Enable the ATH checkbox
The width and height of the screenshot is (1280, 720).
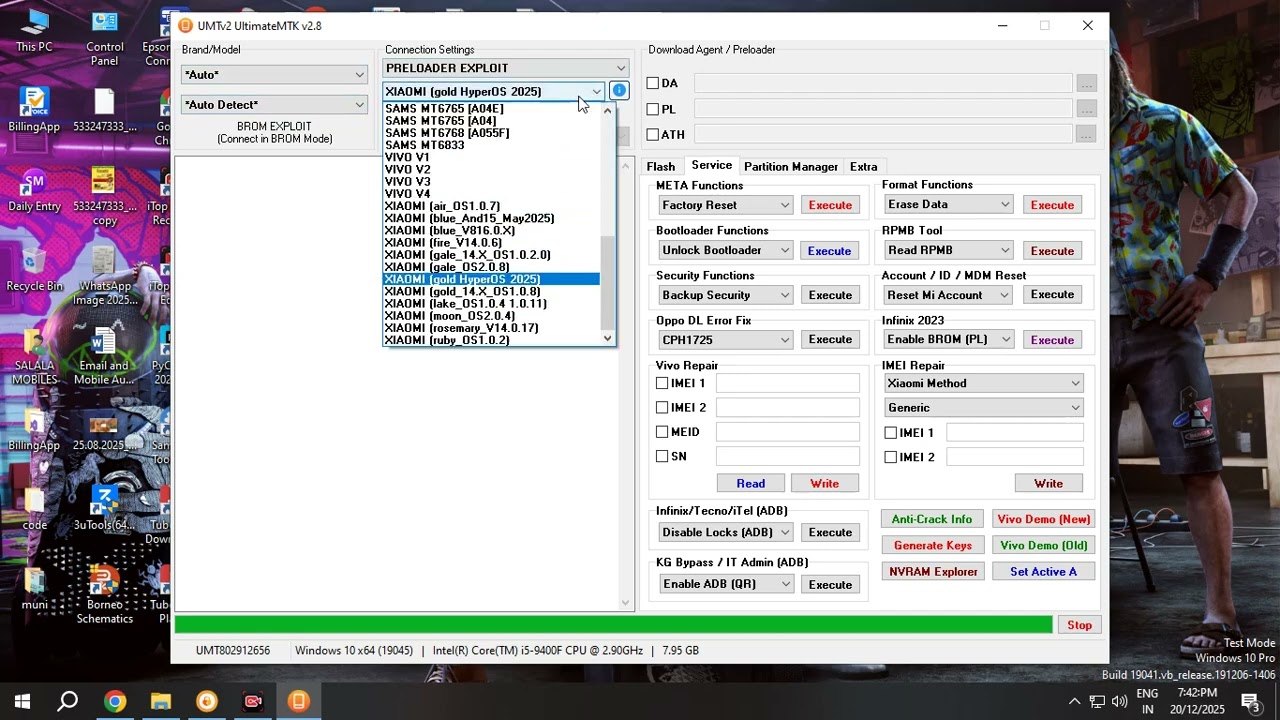coord(653,135)
